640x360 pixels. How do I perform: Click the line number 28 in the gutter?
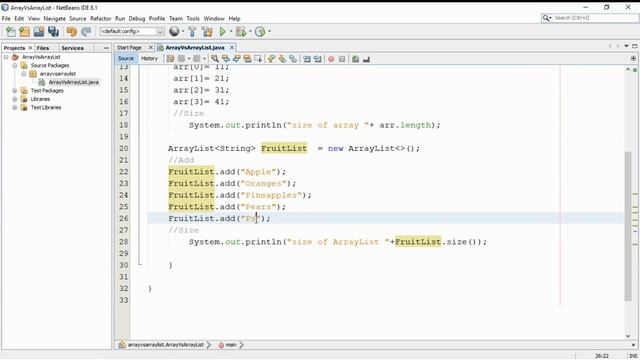tap(124, 242)
